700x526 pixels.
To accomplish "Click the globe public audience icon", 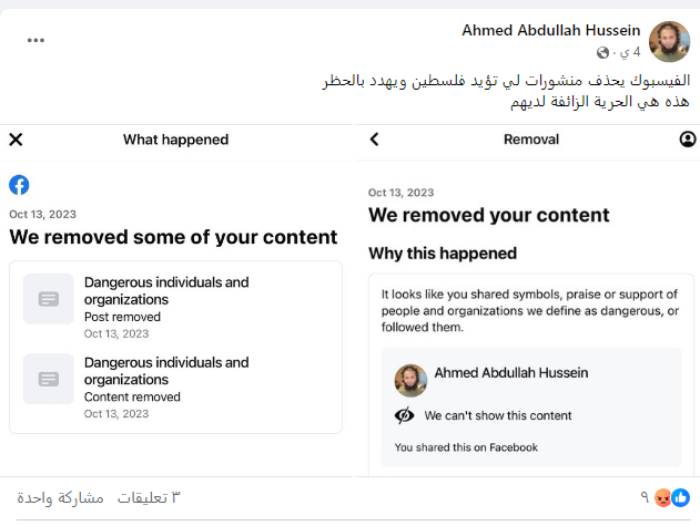I will pyautogui.click(x=603, y=52).
